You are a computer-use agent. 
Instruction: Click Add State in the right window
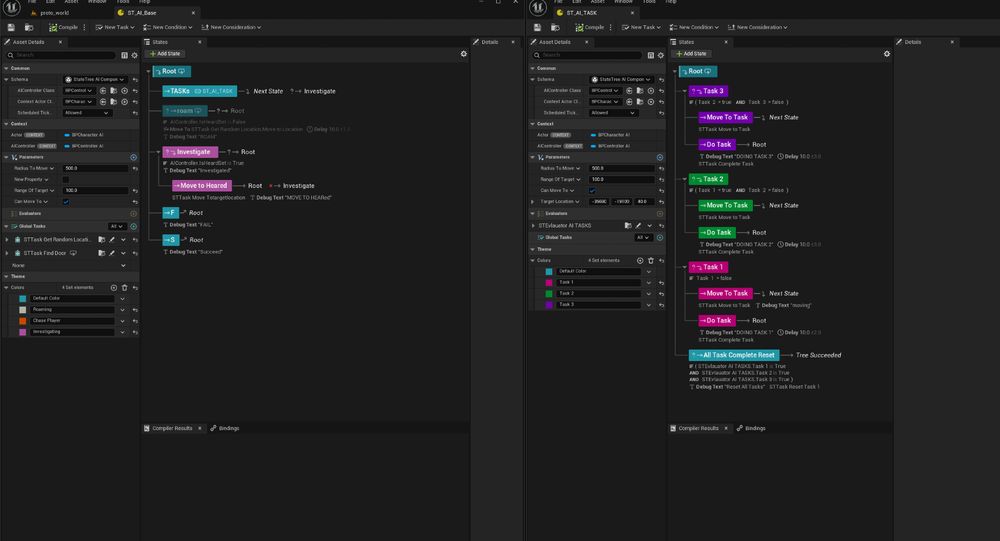pyautogui.click(x=691, y=54)
